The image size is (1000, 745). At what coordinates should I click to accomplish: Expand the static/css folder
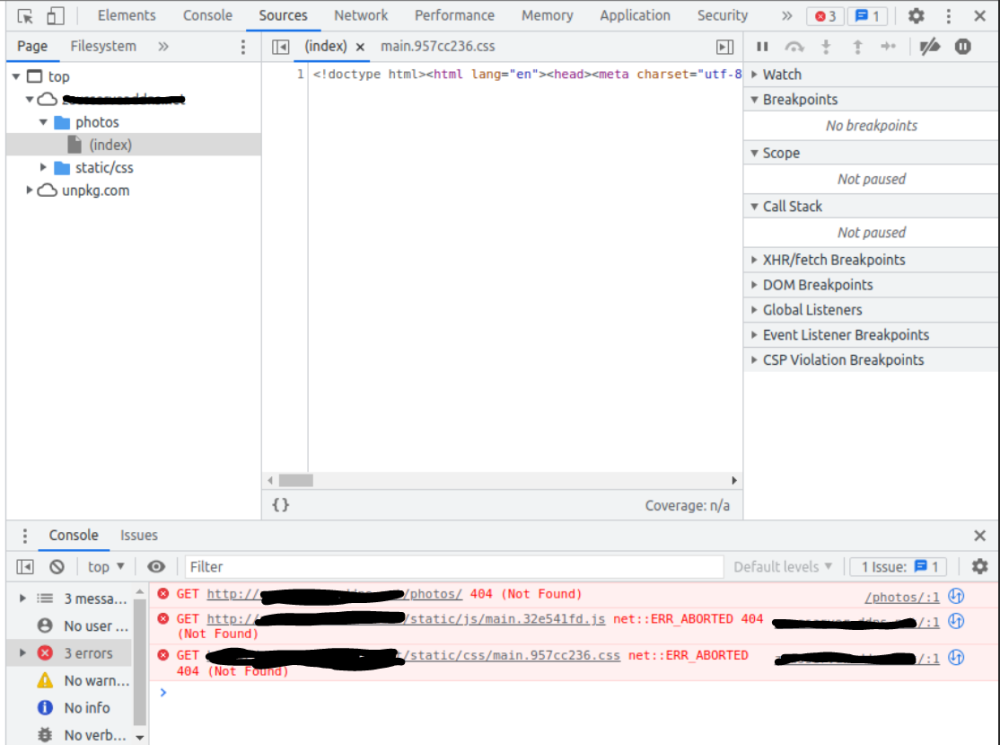pos(43,167)
